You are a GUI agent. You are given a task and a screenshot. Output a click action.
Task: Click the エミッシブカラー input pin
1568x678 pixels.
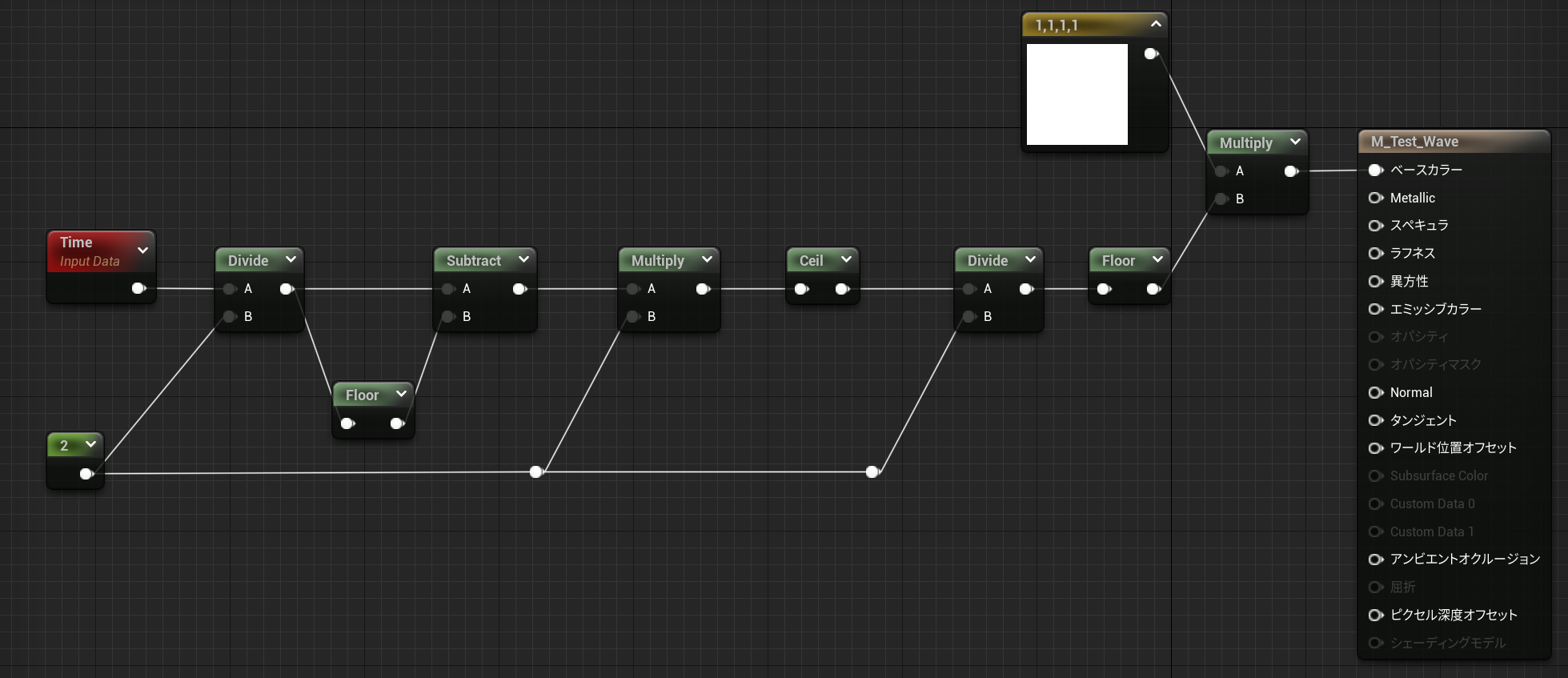(x=1376, y=309)
